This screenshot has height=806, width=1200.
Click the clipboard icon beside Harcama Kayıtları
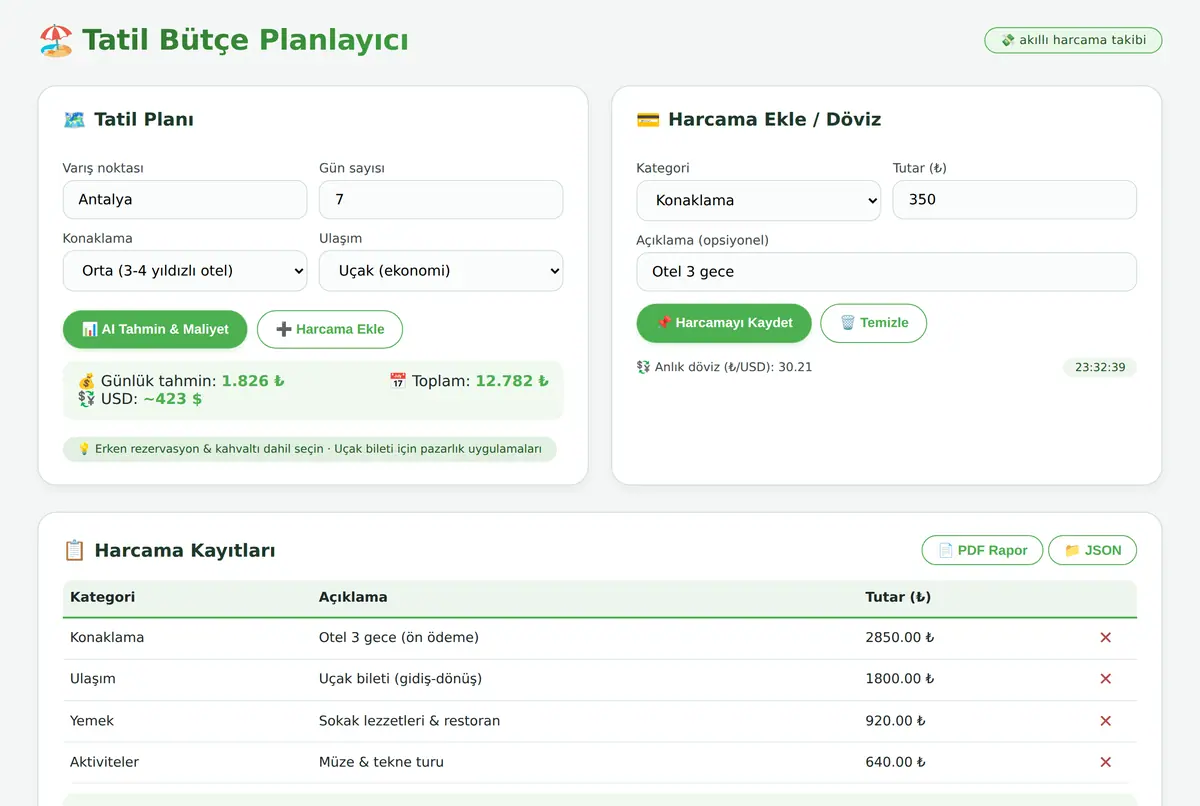[74, 551]
